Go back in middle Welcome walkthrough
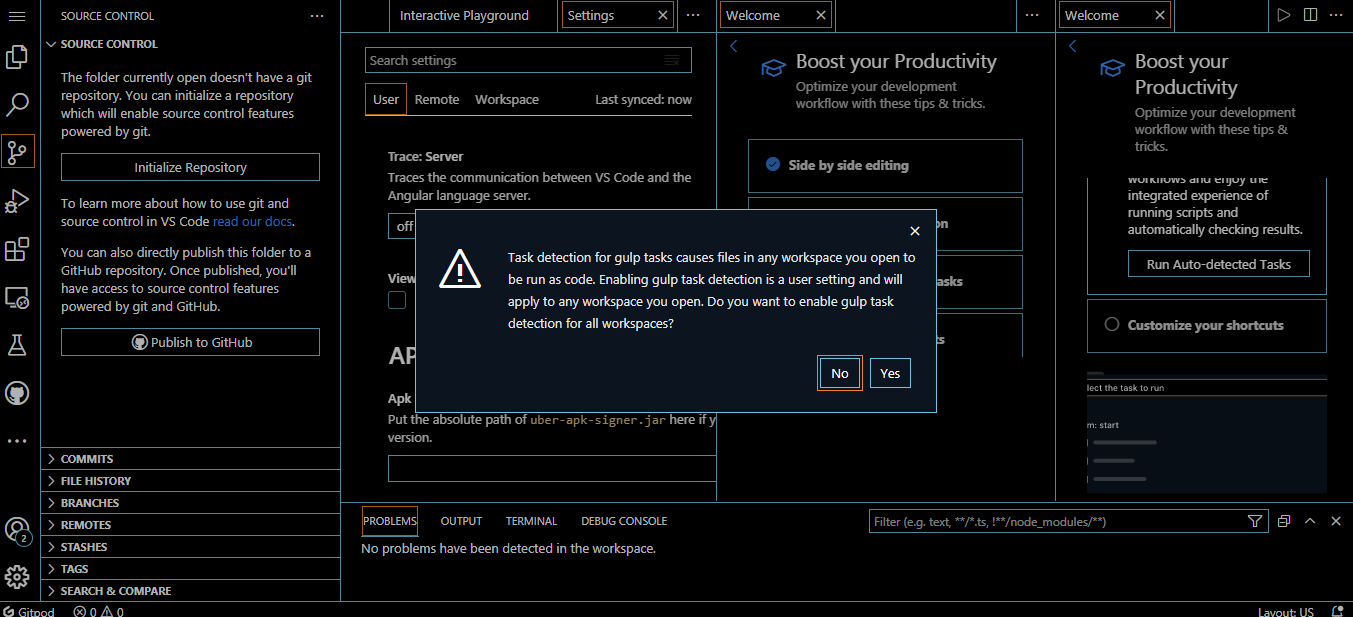Image resolution: width=1353 pixels, height=617 pixels. click(x=733, y=46)
